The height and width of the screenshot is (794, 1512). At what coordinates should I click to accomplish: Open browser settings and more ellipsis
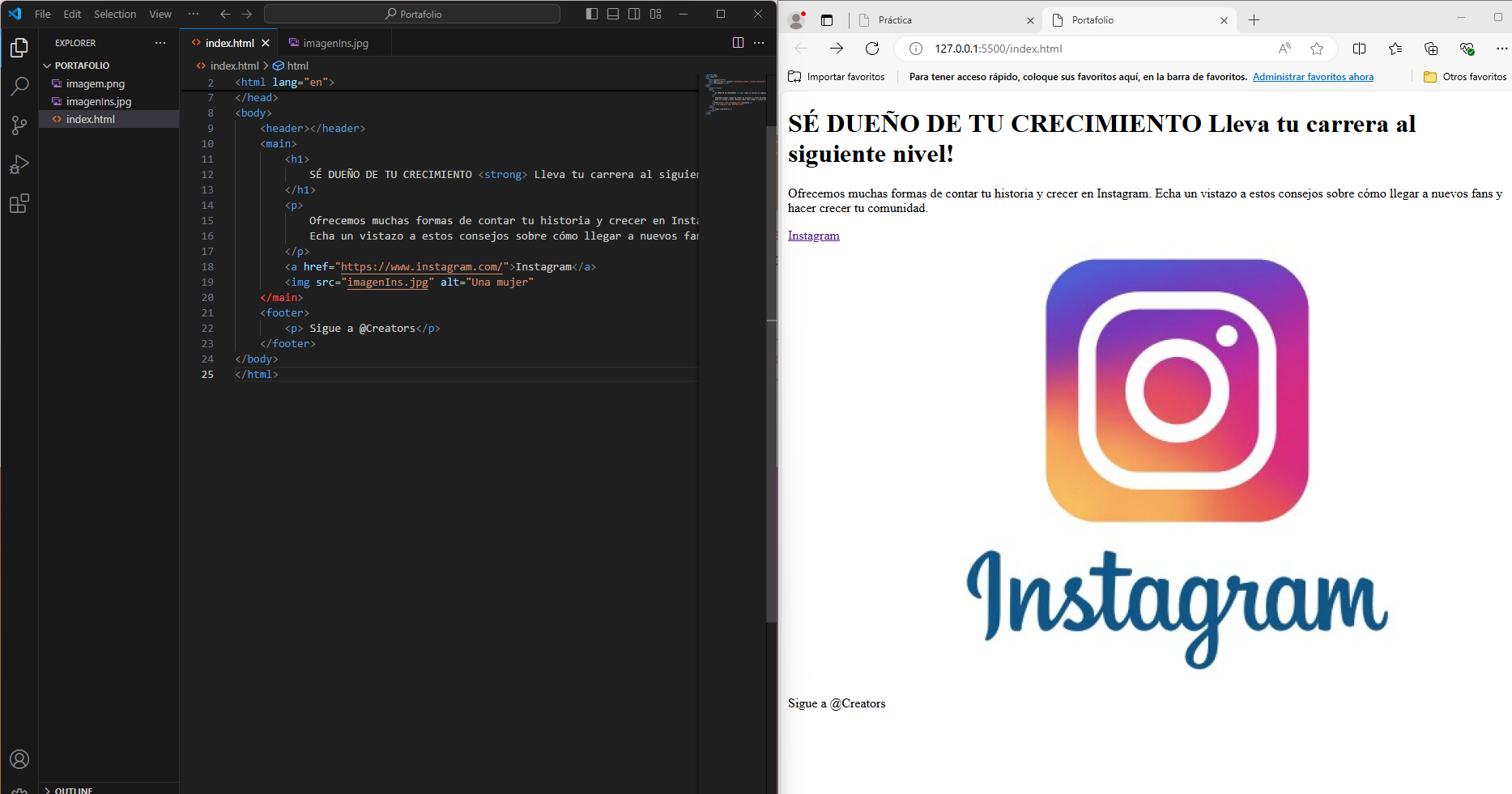click(x=1501, y=49)
